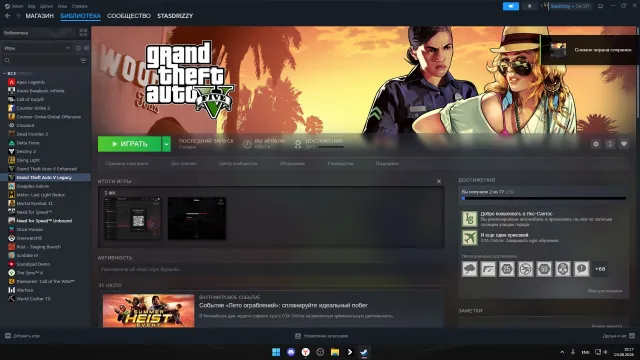Select the locked '25' badge achievement
The image size is (640, 360).
click(x=507, y=269)
